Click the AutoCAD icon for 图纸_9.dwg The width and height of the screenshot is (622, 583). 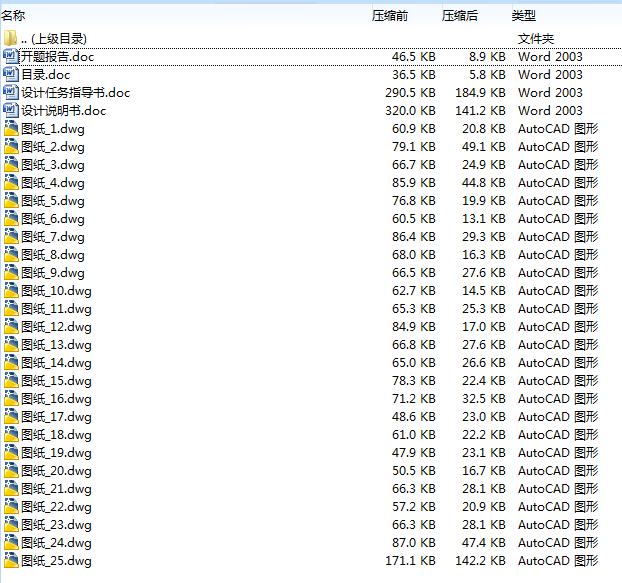11,272
